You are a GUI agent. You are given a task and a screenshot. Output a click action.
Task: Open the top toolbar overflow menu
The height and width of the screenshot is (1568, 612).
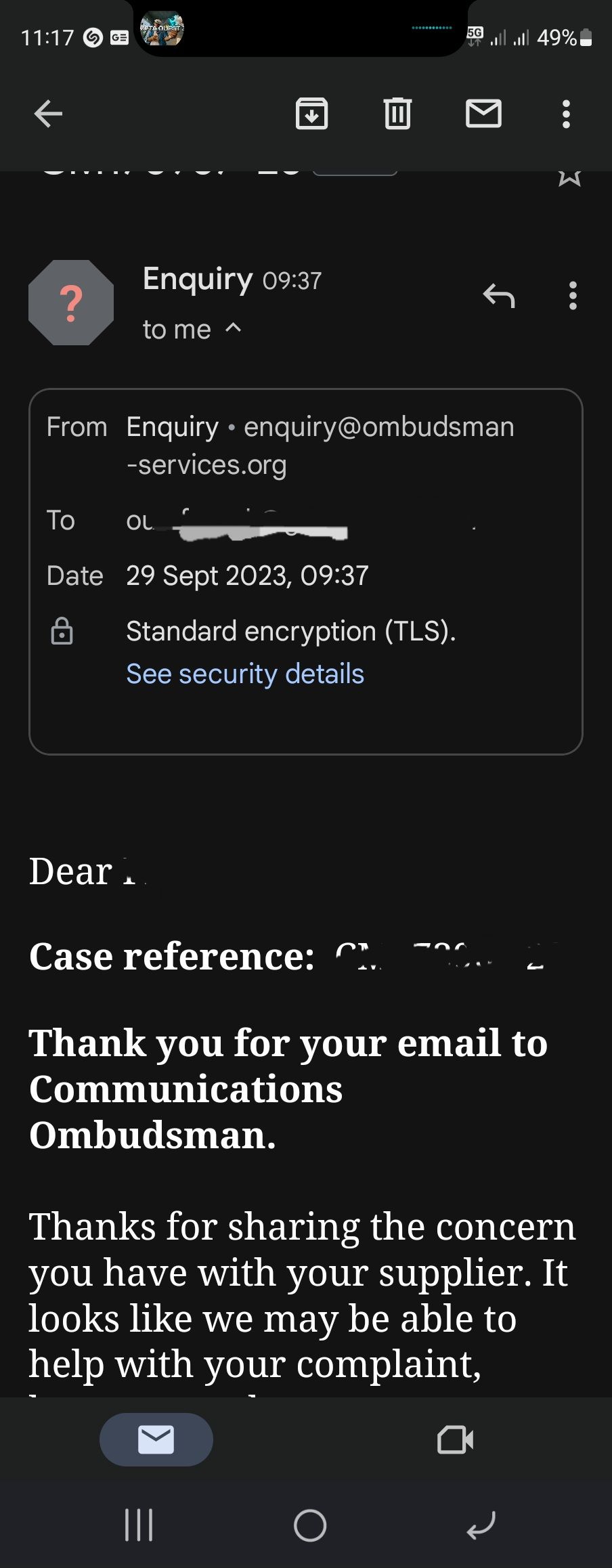click(567, 114)
